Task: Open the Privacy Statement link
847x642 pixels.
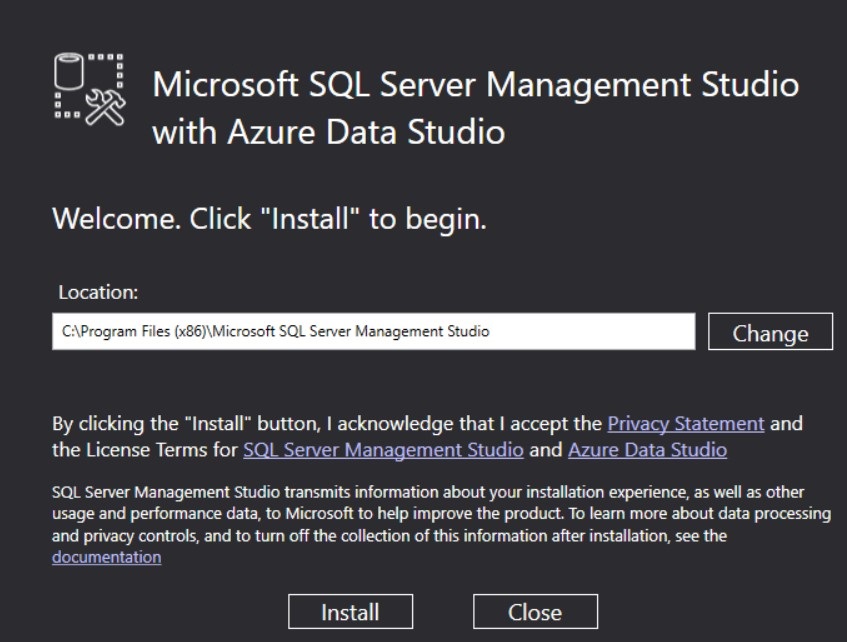Action: click(x=685, y=423)
